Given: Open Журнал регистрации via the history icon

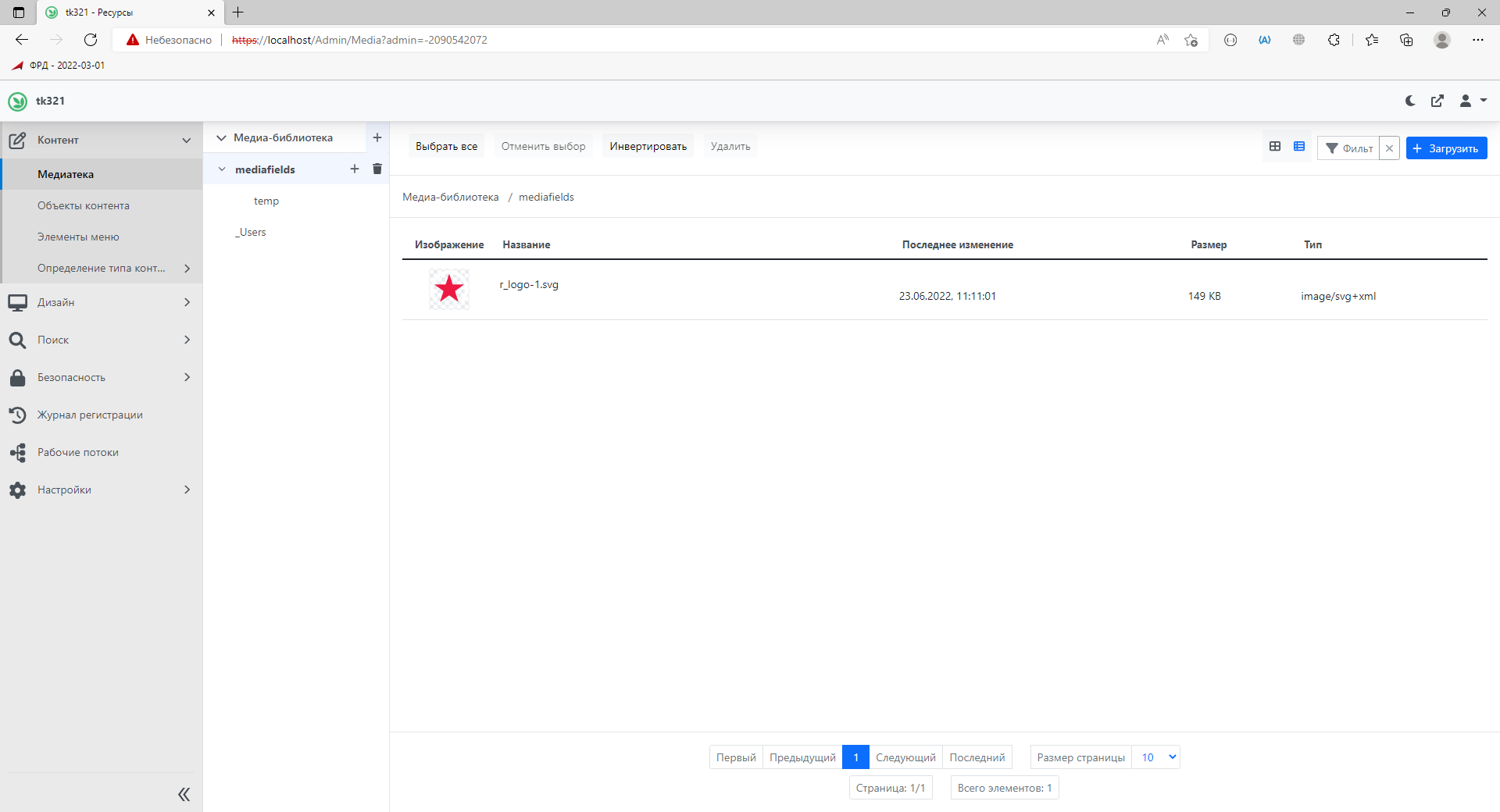Looking at the screenshot, I should tap(18, 415).
